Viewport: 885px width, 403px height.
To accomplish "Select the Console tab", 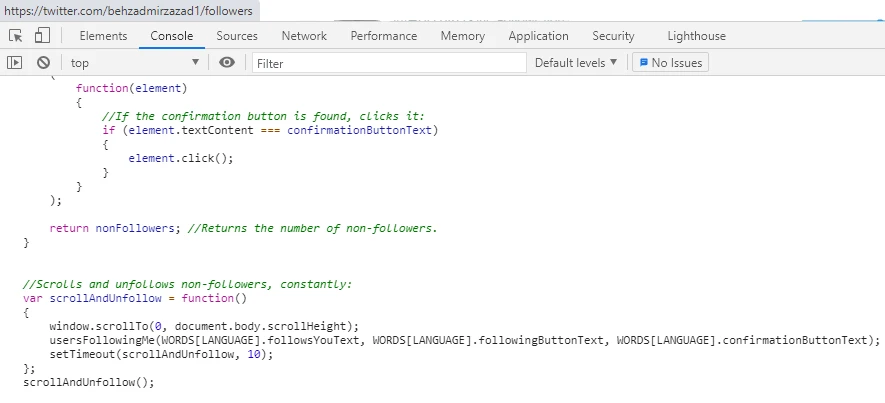I will (172, 36).
